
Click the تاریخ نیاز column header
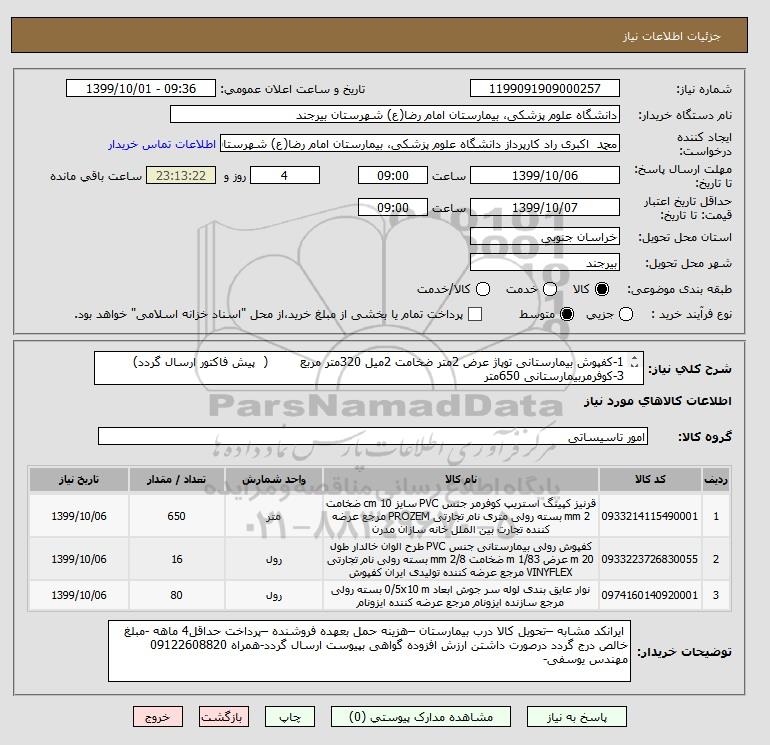tap(79, 479)
